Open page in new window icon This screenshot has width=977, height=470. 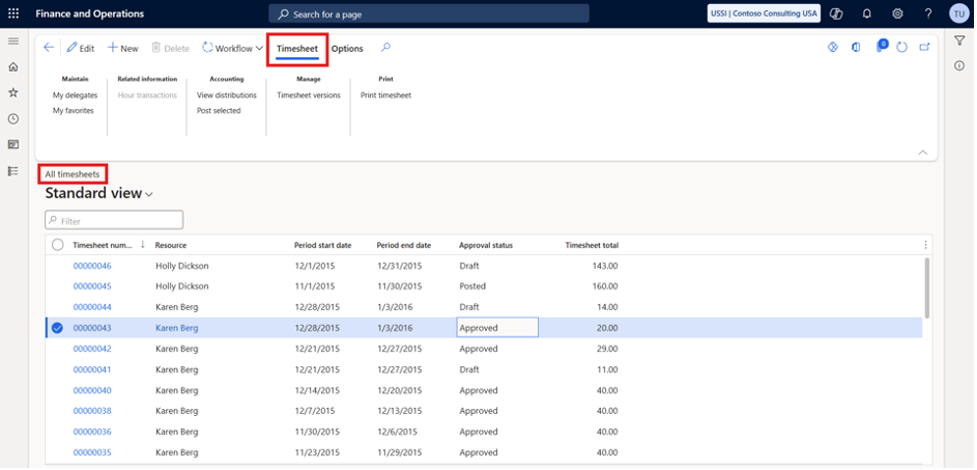point(925,47)
